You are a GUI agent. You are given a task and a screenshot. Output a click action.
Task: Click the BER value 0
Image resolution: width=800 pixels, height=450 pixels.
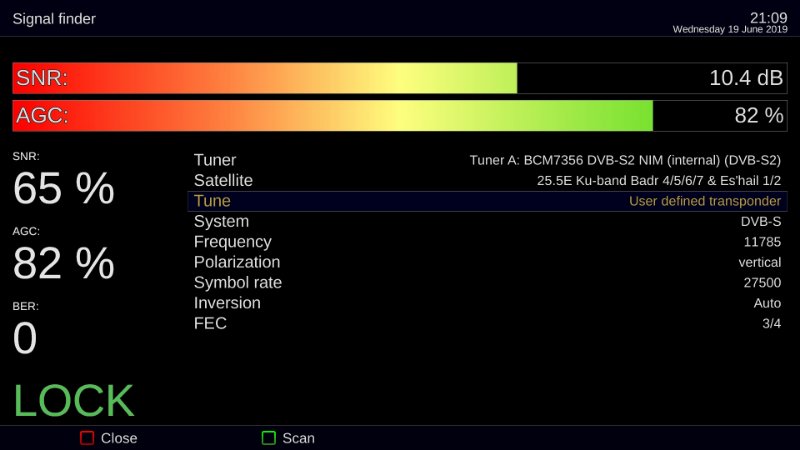[x=25, y=338]
